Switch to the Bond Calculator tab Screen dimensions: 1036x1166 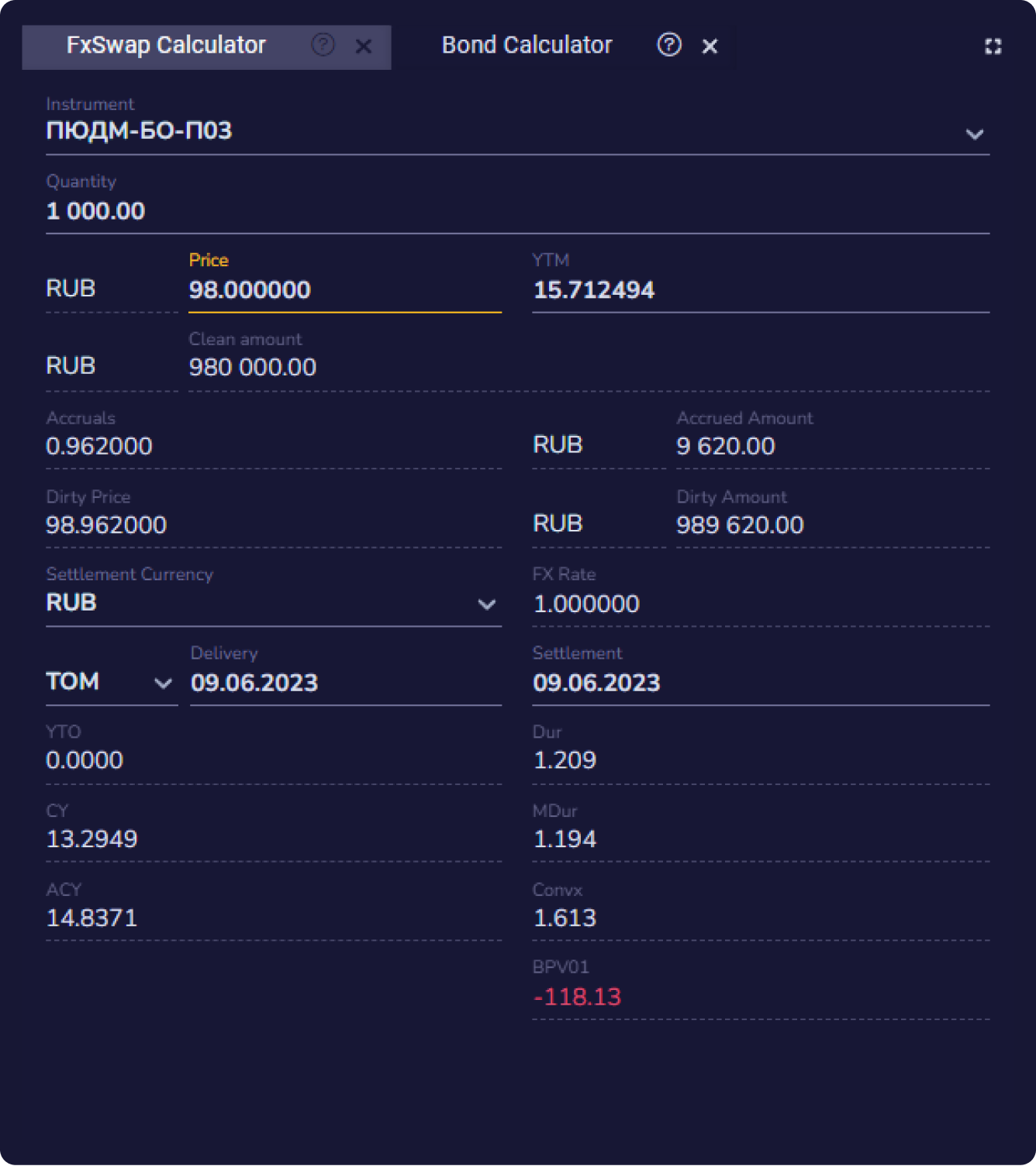coord(527,46)
